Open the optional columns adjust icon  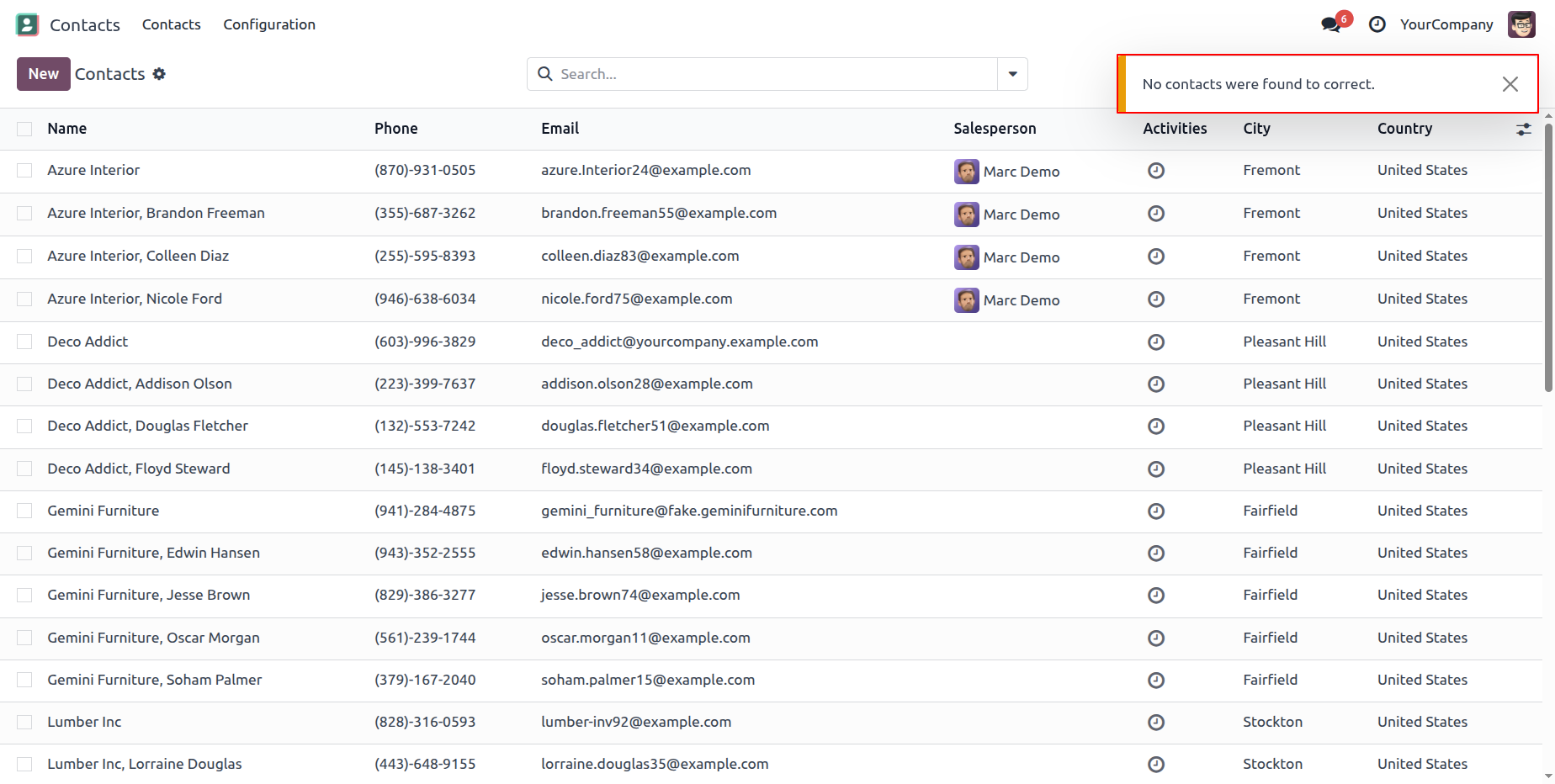pos(1524,130)
